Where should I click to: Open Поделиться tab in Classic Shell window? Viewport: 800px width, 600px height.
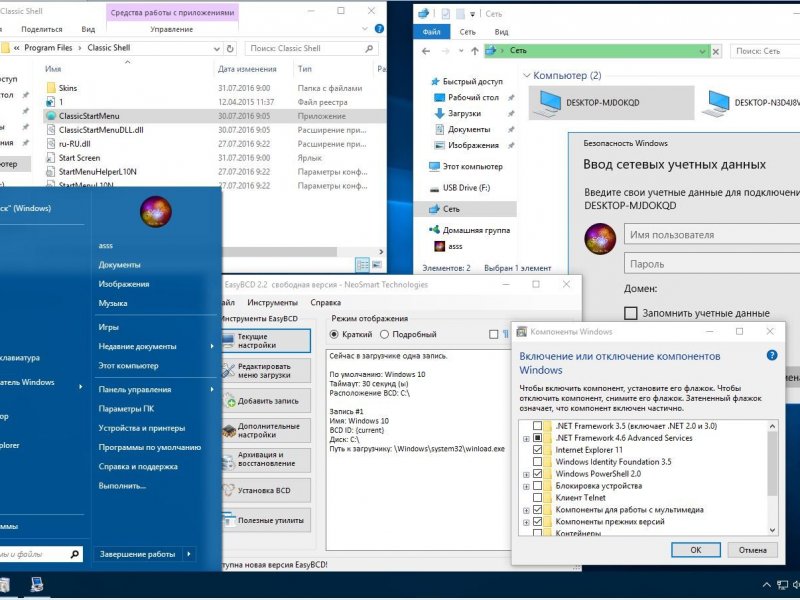click(42, 29)
